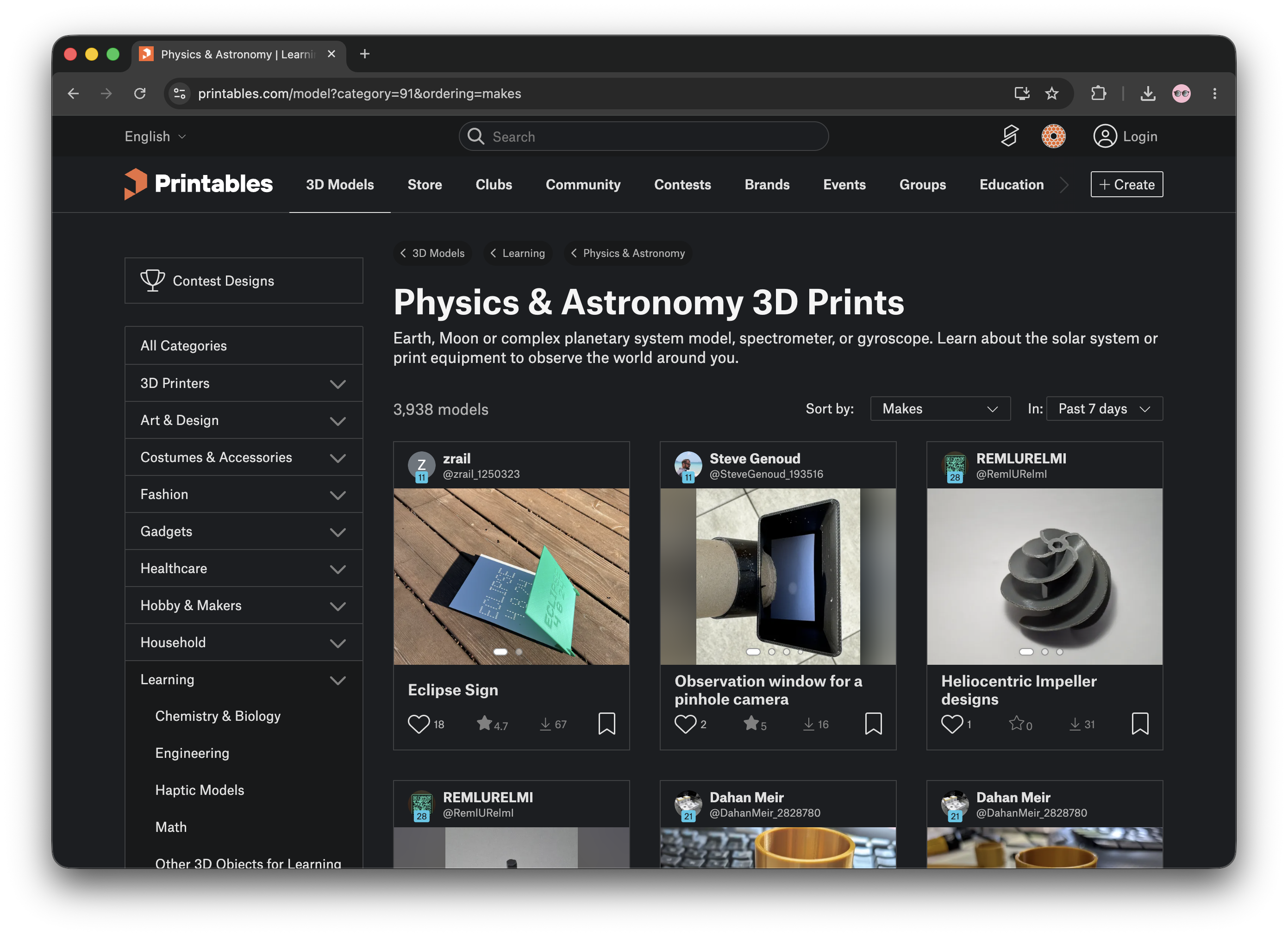Open the Contests nav tab

pos(682,185)
